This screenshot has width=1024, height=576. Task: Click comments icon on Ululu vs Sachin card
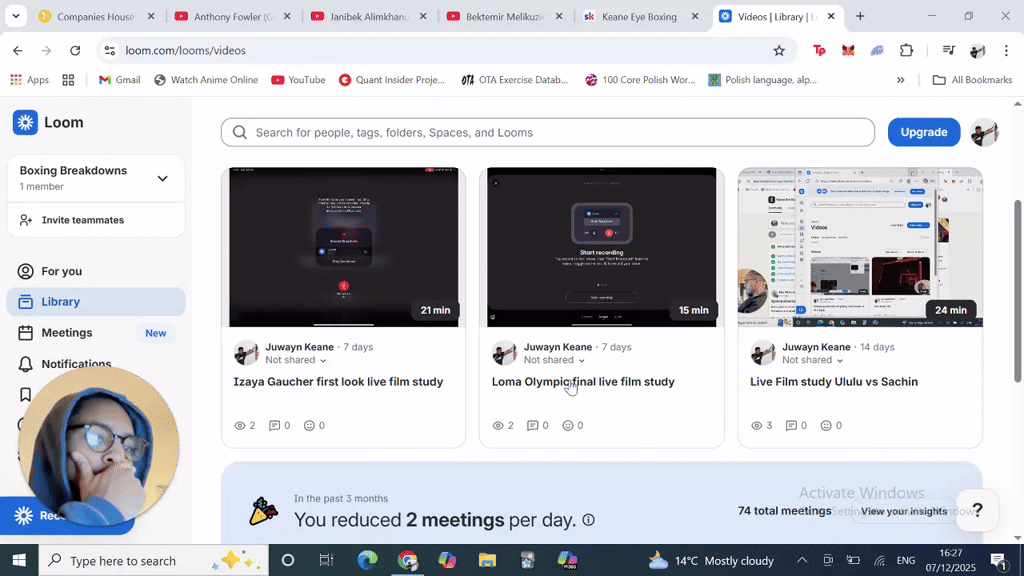click(792, 425)
